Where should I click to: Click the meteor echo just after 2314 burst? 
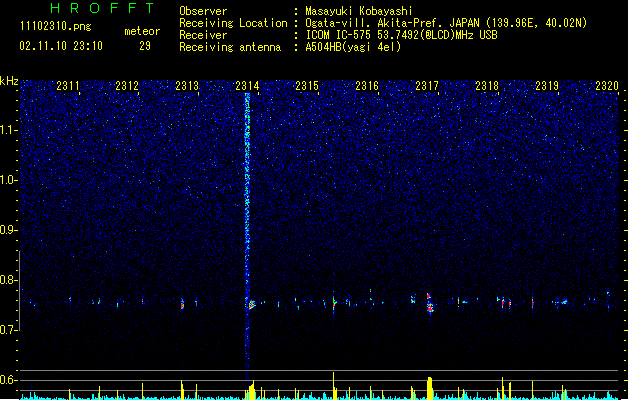[252, 305]
